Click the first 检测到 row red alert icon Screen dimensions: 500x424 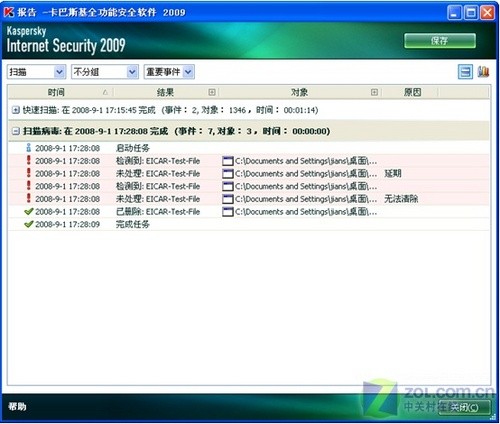(29, 160)
